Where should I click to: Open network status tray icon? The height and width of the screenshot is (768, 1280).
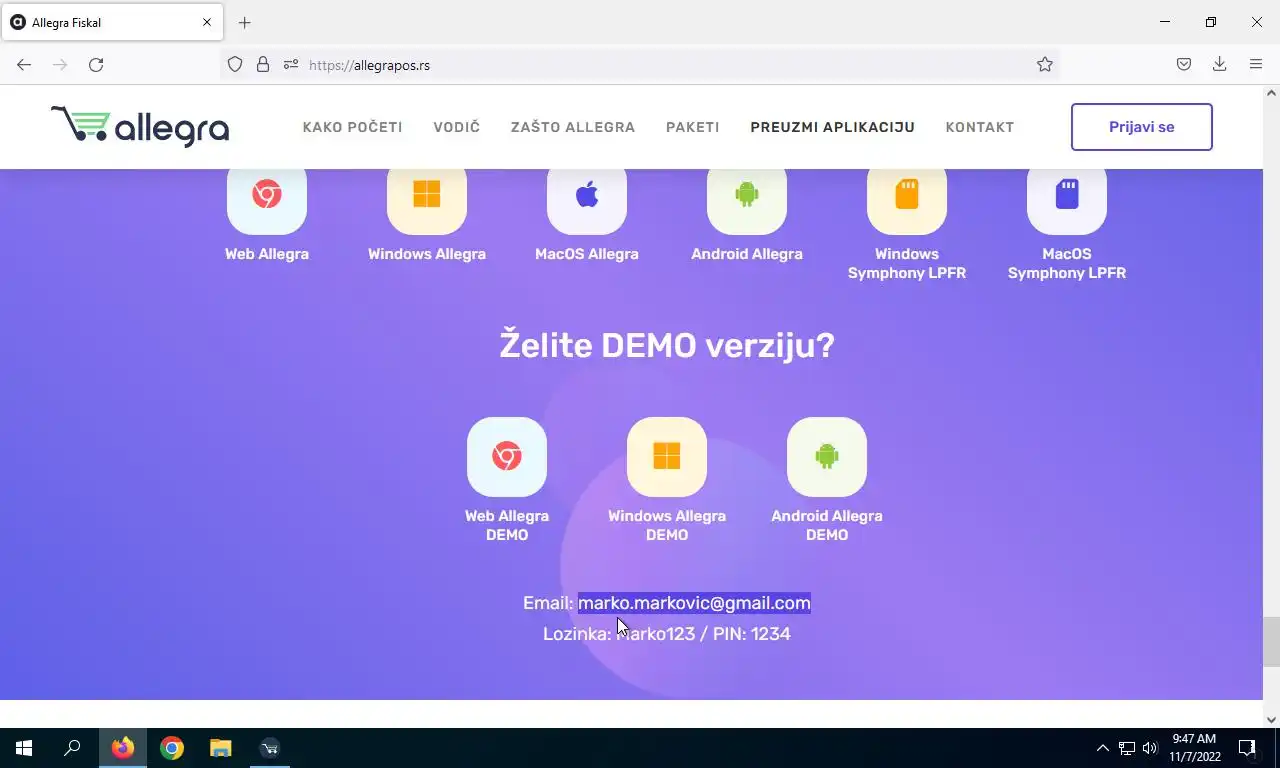[x=1127, y=748]
